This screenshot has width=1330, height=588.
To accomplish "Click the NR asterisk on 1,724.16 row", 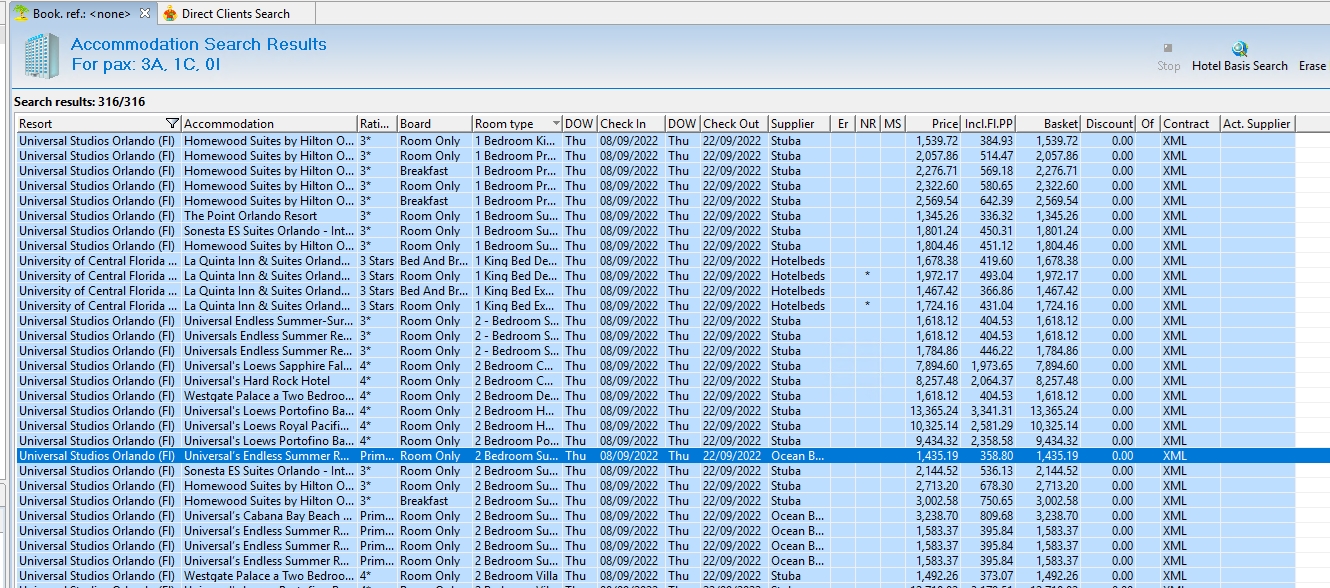I will point(867,306).
